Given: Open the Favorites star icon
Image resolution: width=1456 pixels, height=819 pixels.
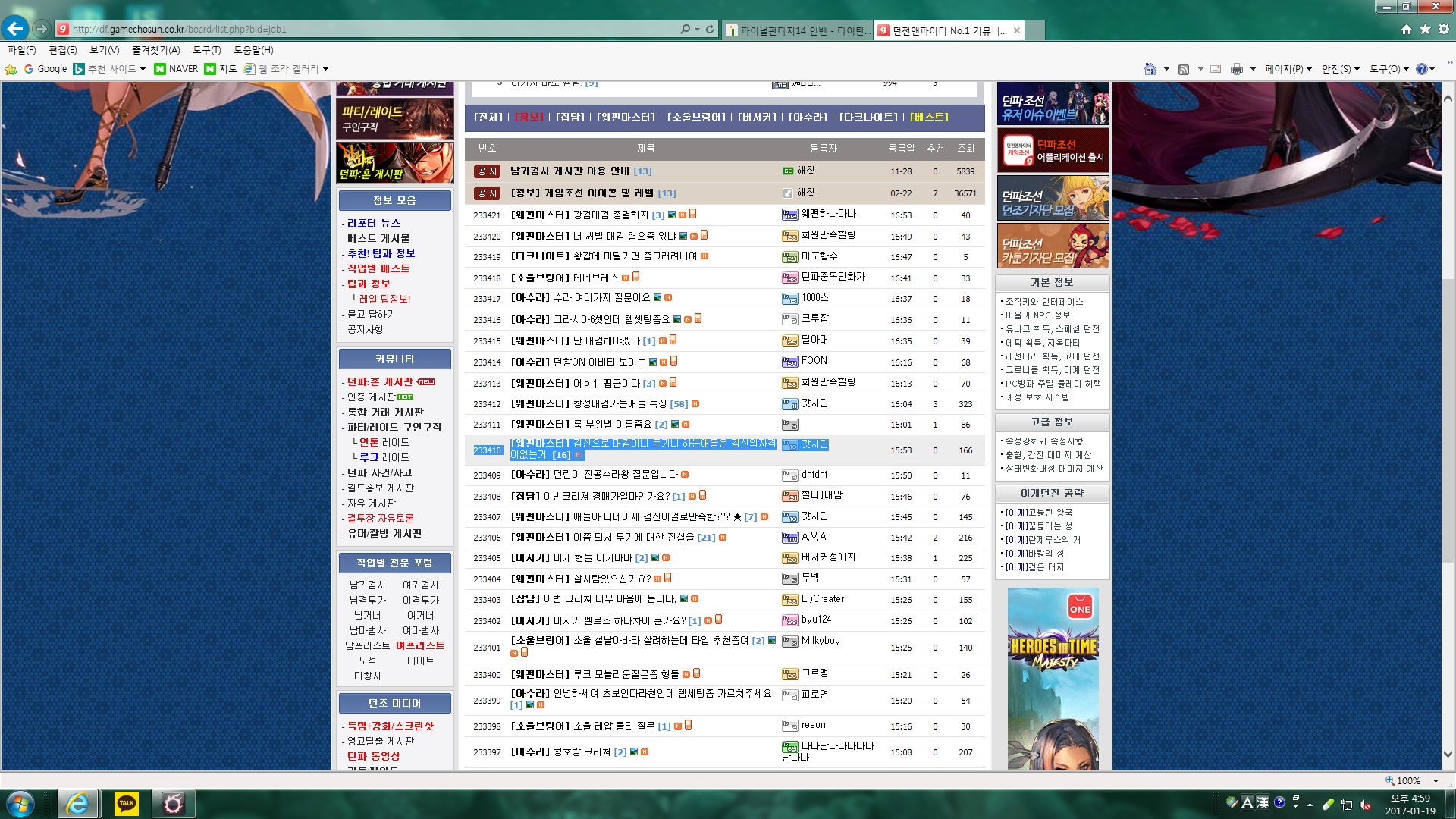Looking at the screenshot, I should pyautogui.click(x=1425, y=29).
